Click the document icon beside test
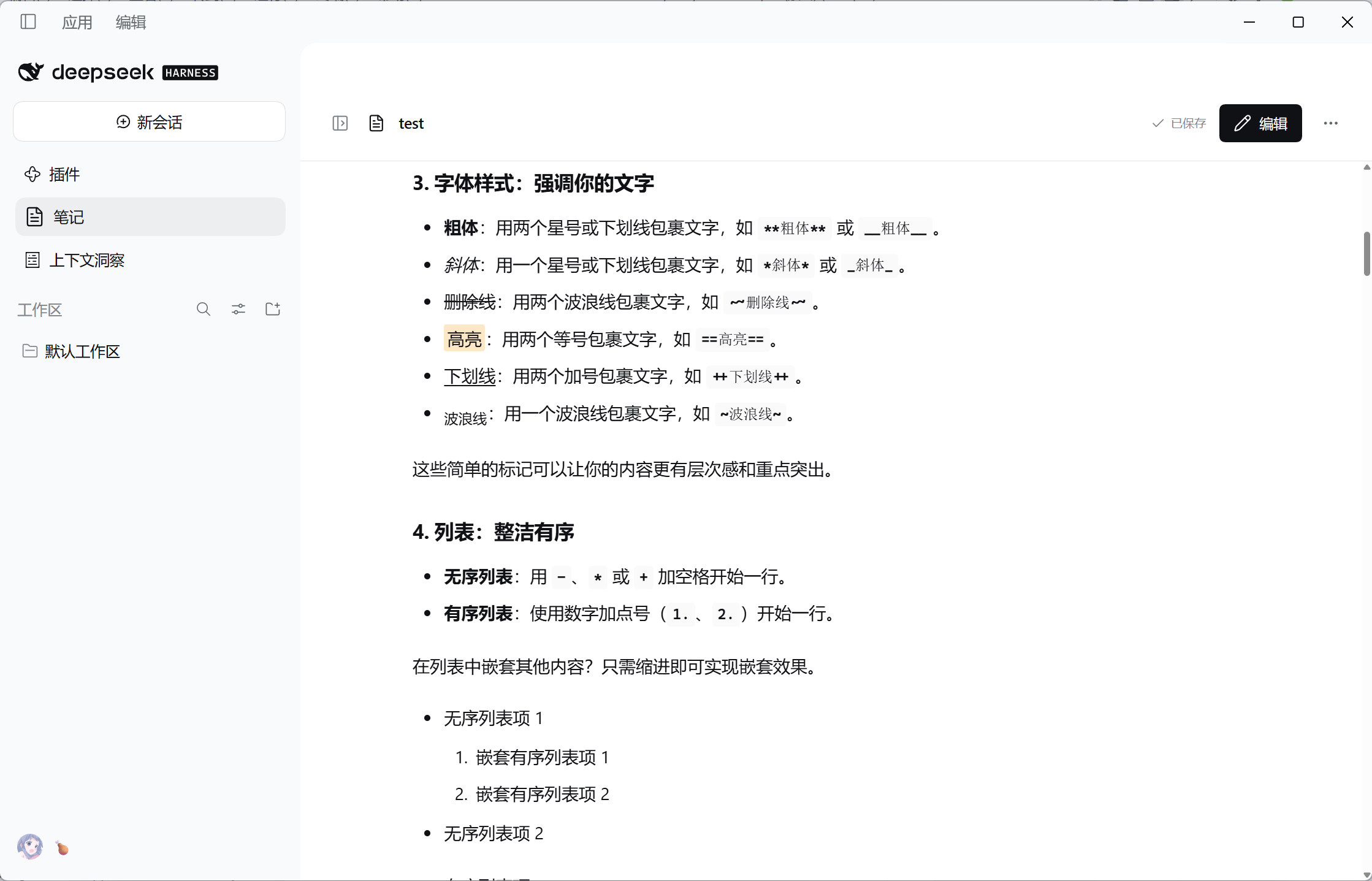This screenshot has height=881, width=1372. [x=376, y=123]
